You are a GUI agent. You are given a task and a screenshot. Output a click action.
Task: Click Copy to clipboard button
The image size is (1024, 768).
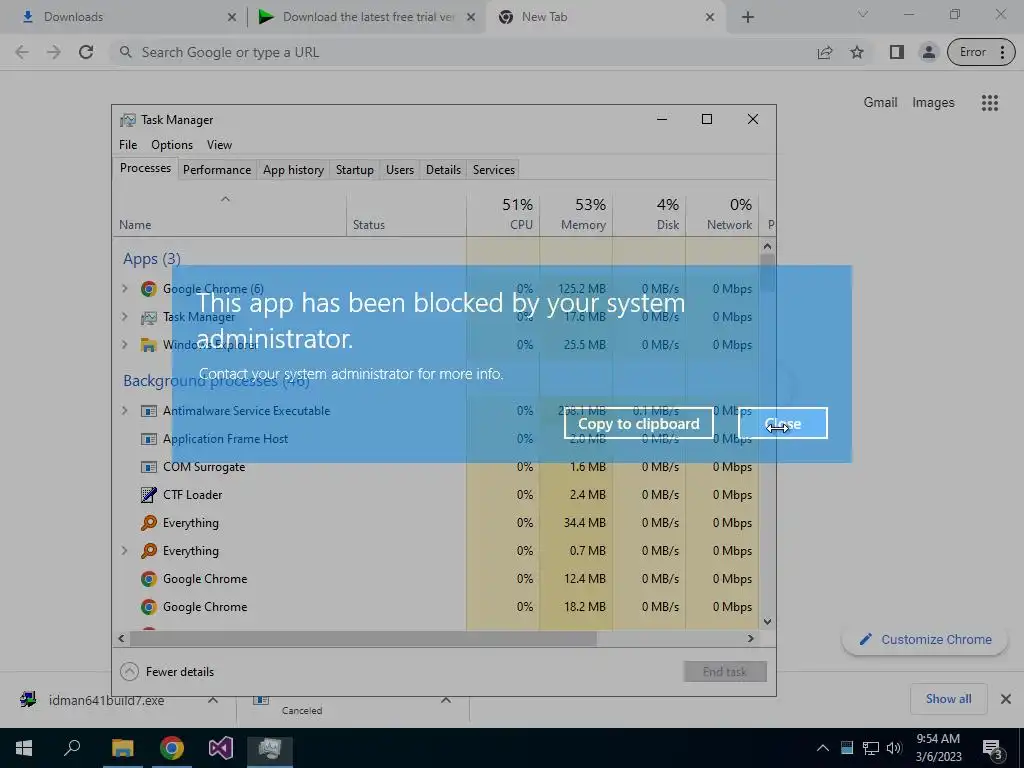[638, 423]
